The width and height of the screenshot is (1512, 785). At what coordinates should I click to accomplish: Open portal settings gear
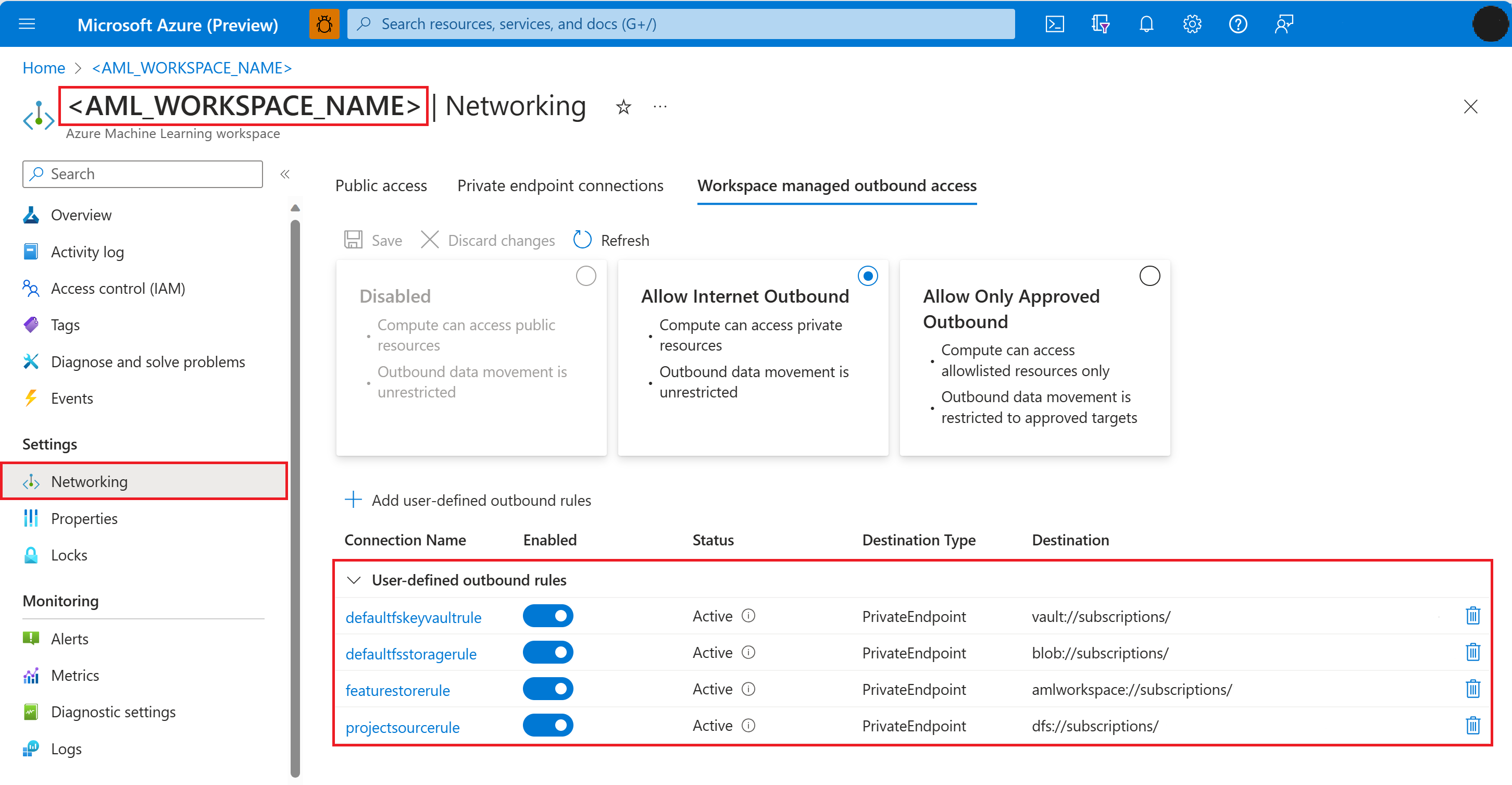click(x=1192, y=24)
